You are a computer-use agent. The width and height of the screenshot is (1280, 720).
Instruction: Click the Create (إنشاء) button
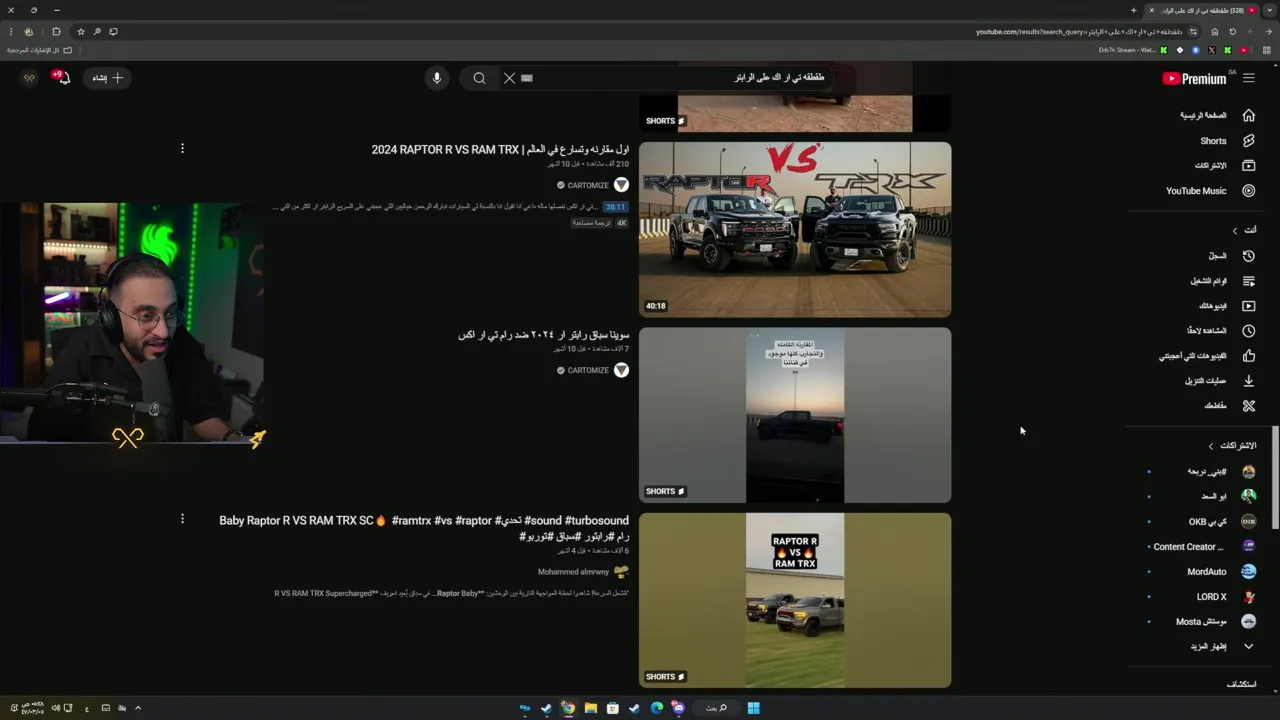(108, 78)
